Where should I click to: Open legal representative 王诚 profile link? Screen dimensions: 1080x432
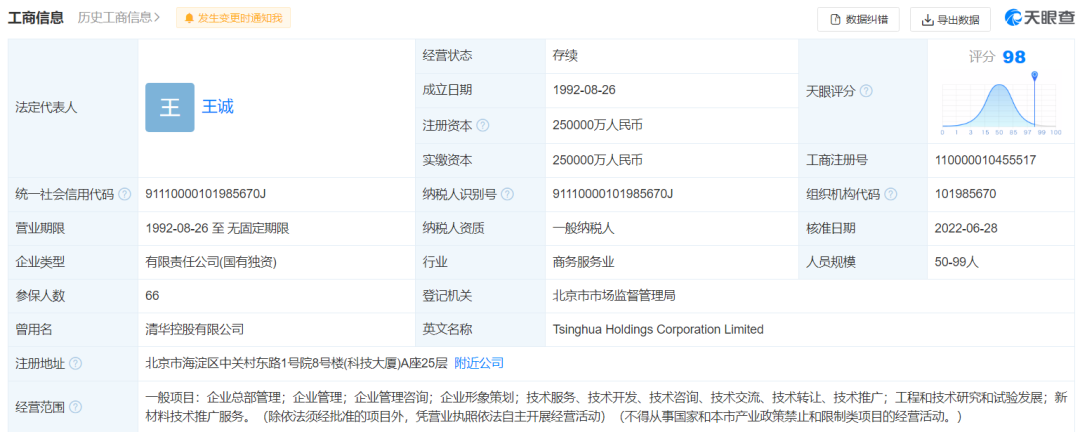pos(218,107)
